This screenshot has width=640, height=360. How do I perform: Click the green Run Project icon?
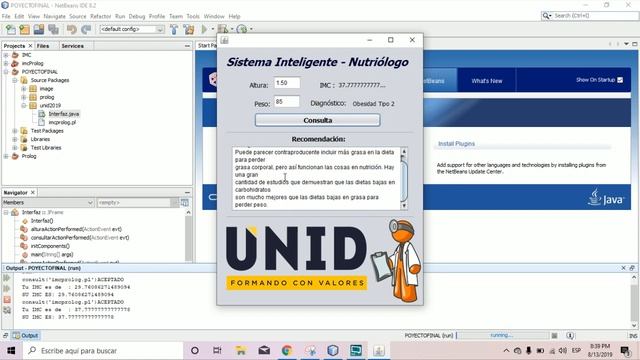tap(204, 29)
